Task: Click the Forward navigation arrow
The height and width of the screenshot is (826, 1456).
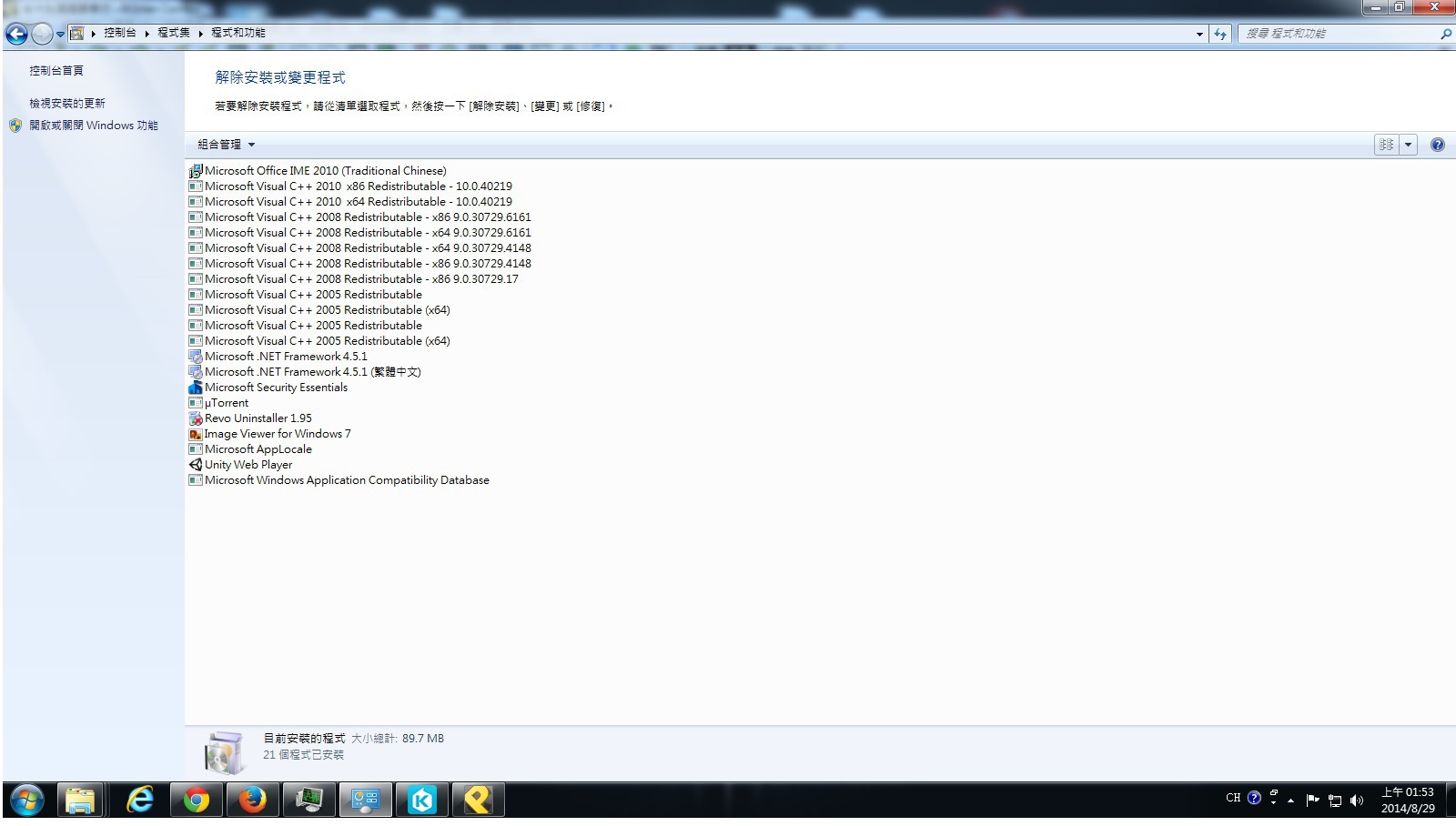Action: pyautogui.click(x=42, y=34)
